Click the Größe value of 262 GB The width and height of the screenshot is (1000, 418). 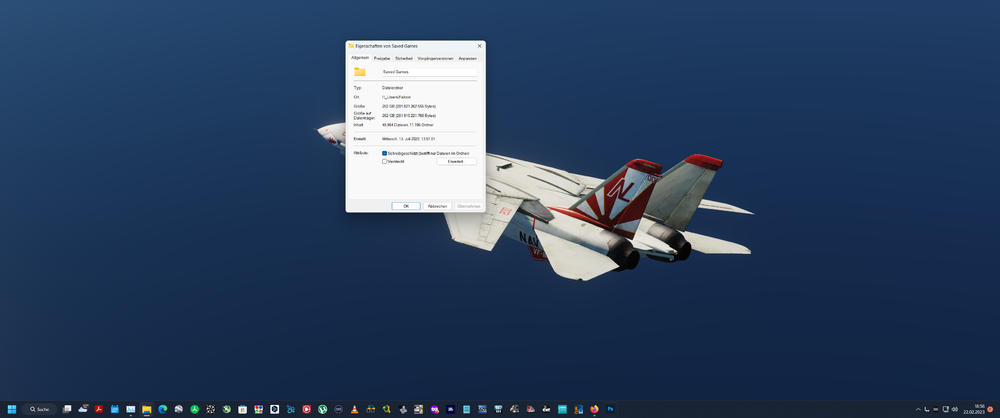[409, 106]
